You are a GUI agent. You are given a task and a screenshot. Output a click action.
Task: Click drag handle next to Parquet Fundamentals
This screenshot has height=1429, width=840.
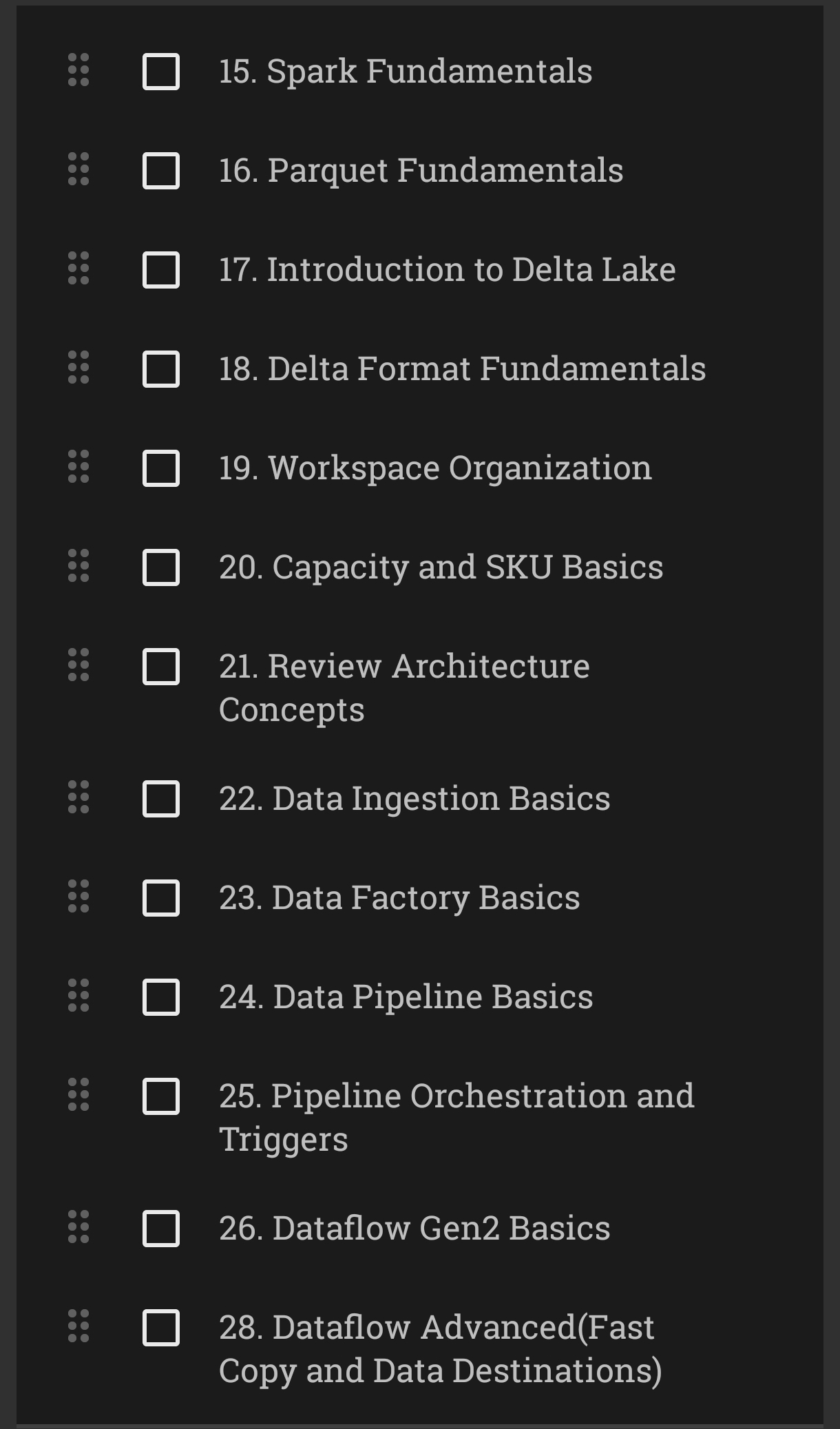click(78, 169)
